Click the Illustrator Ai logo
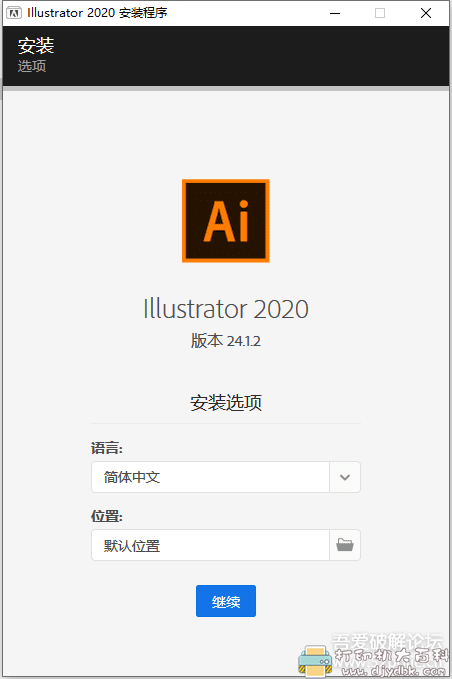The width and height of the screenshot is (452, 679). click(x=226, y=220)
